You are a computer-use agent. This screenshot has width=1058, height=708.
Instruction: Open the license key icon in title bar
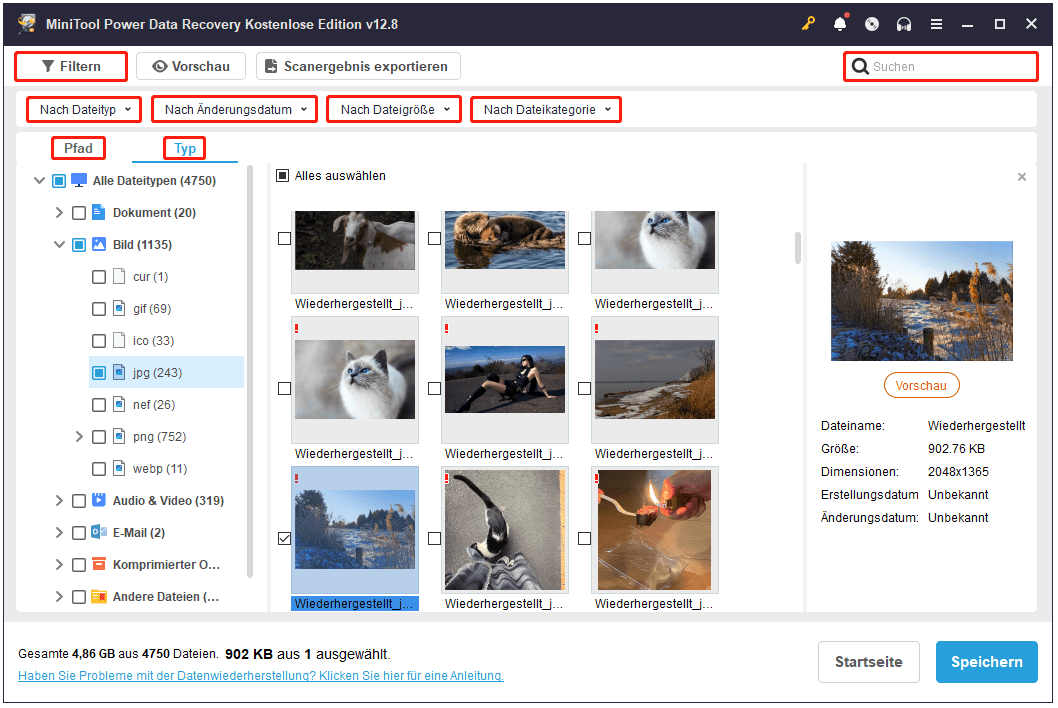pos(808,23)
